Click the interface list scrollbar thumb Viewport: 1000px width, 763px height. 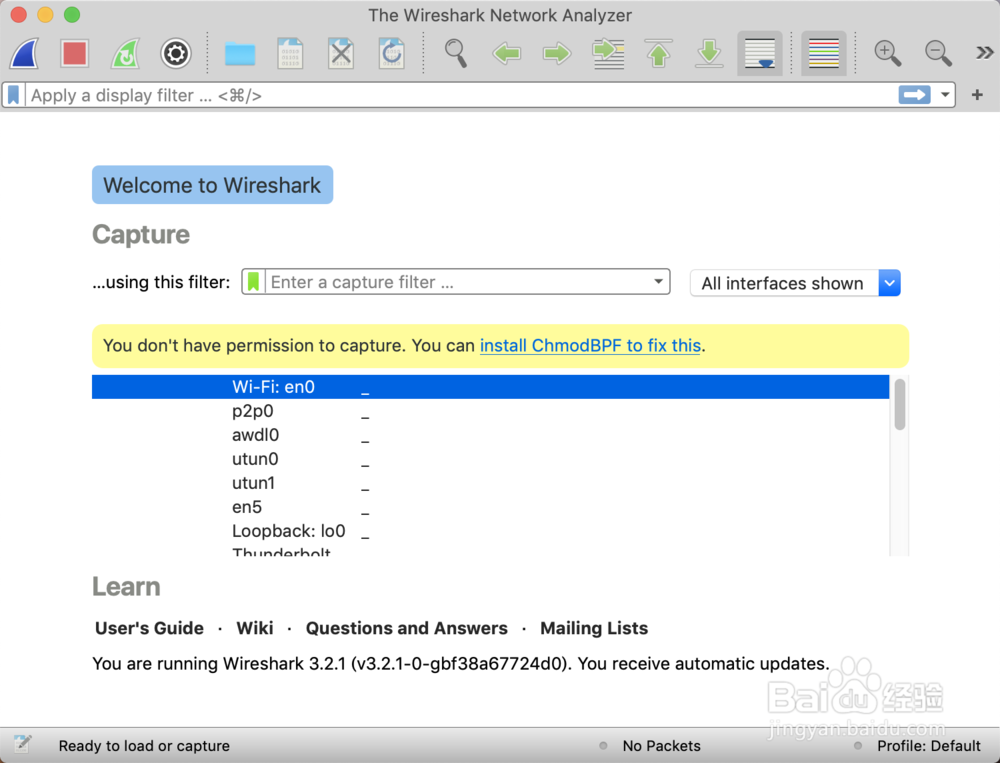pos(900,404)
